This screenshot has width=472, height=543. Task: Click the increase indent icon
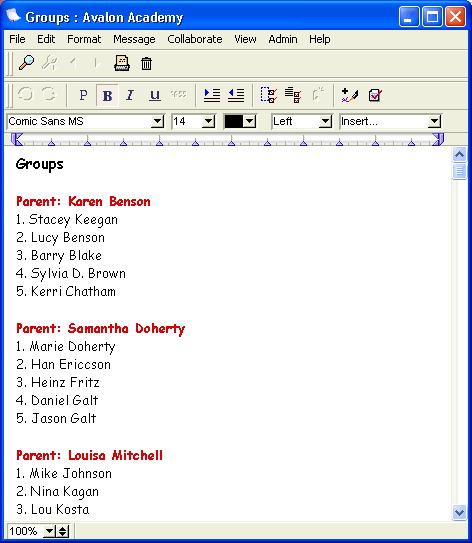pos(212,95)
